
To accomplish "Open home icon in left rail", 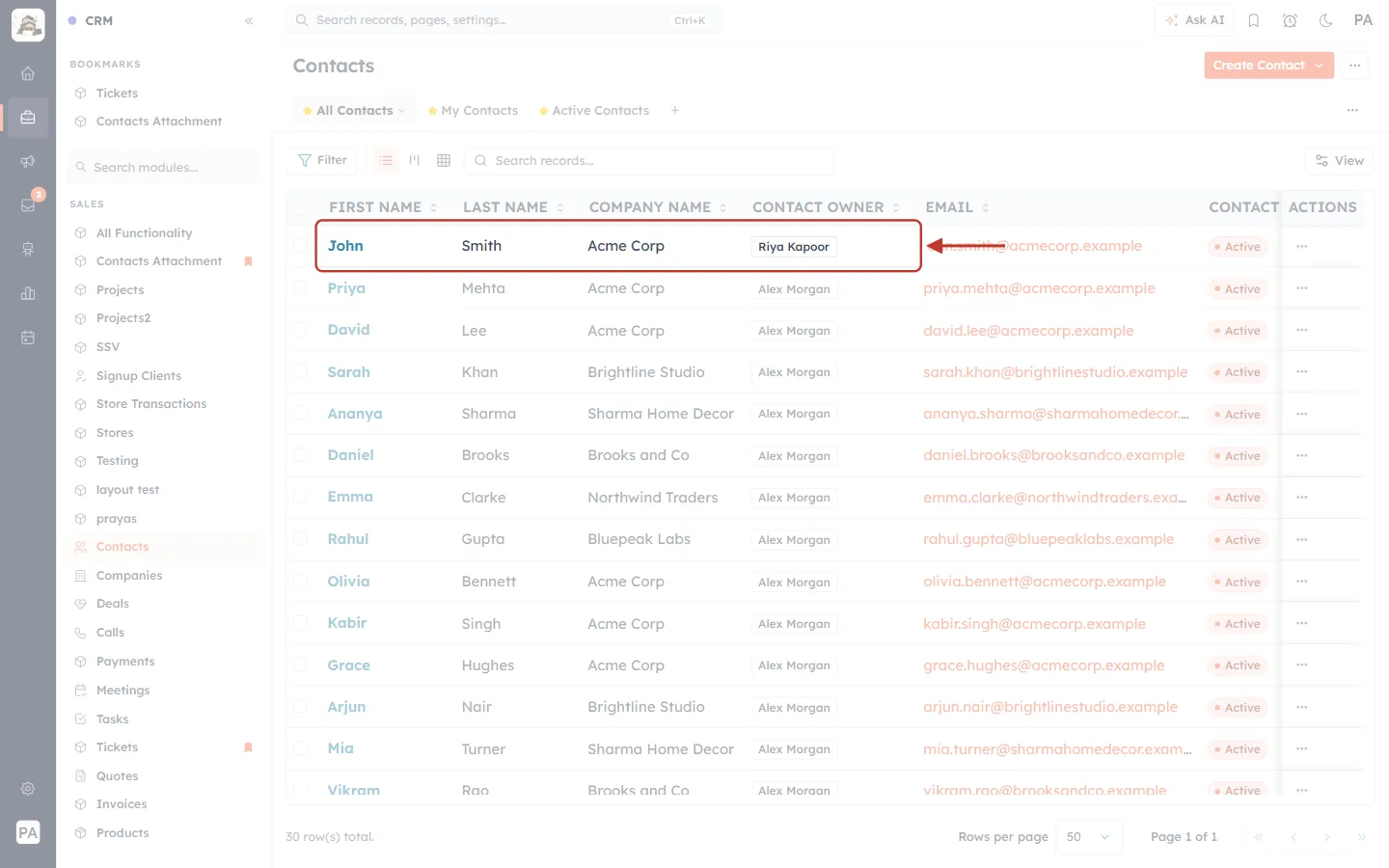I will [28, 73].
